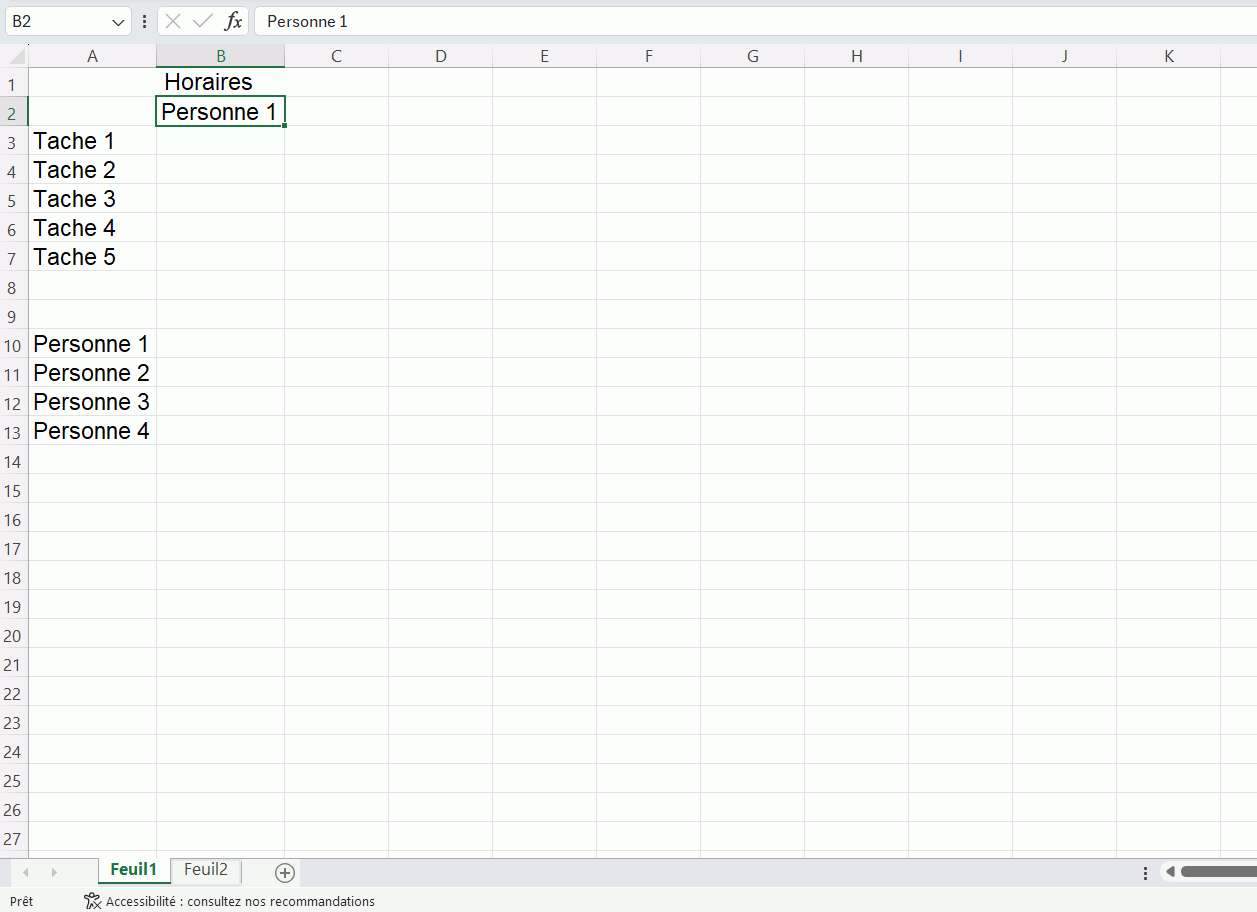The image size is (1257, 912).
Task: Click the vertical dots beside Name Box
Action: point(145,21)
